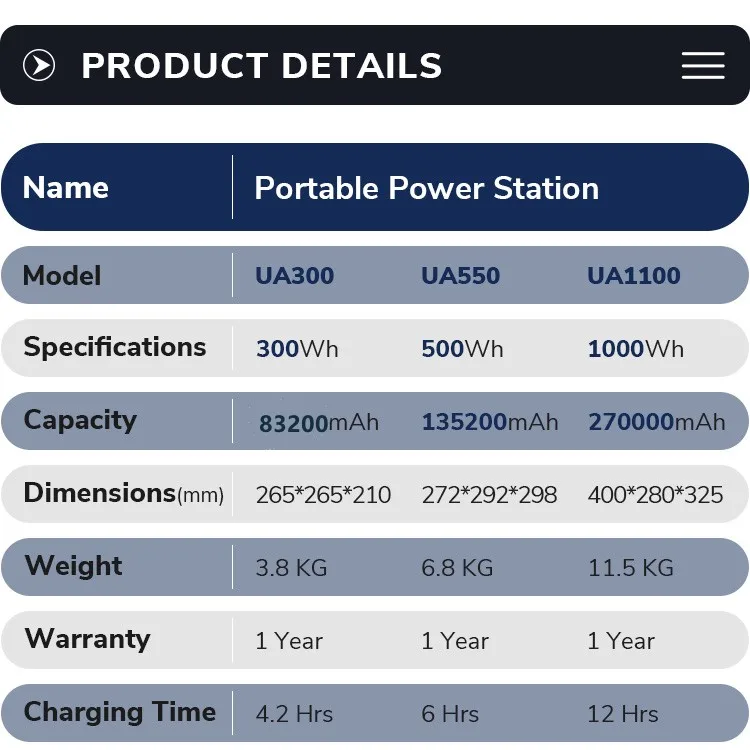Click the 83200mAh capacity value
750x750 pixels.
tap(319, 422)
